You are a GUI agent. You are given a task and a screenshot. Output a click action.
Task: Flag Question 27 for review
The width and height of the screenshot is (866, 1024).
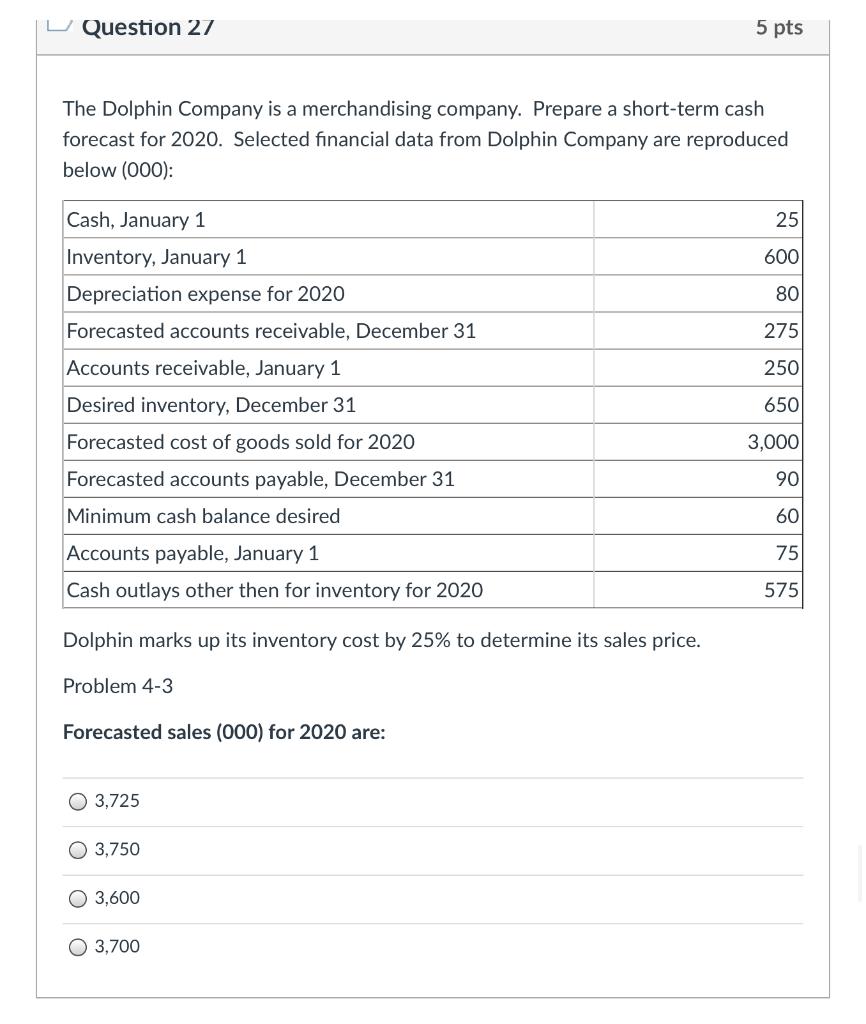tap(59, 22)
